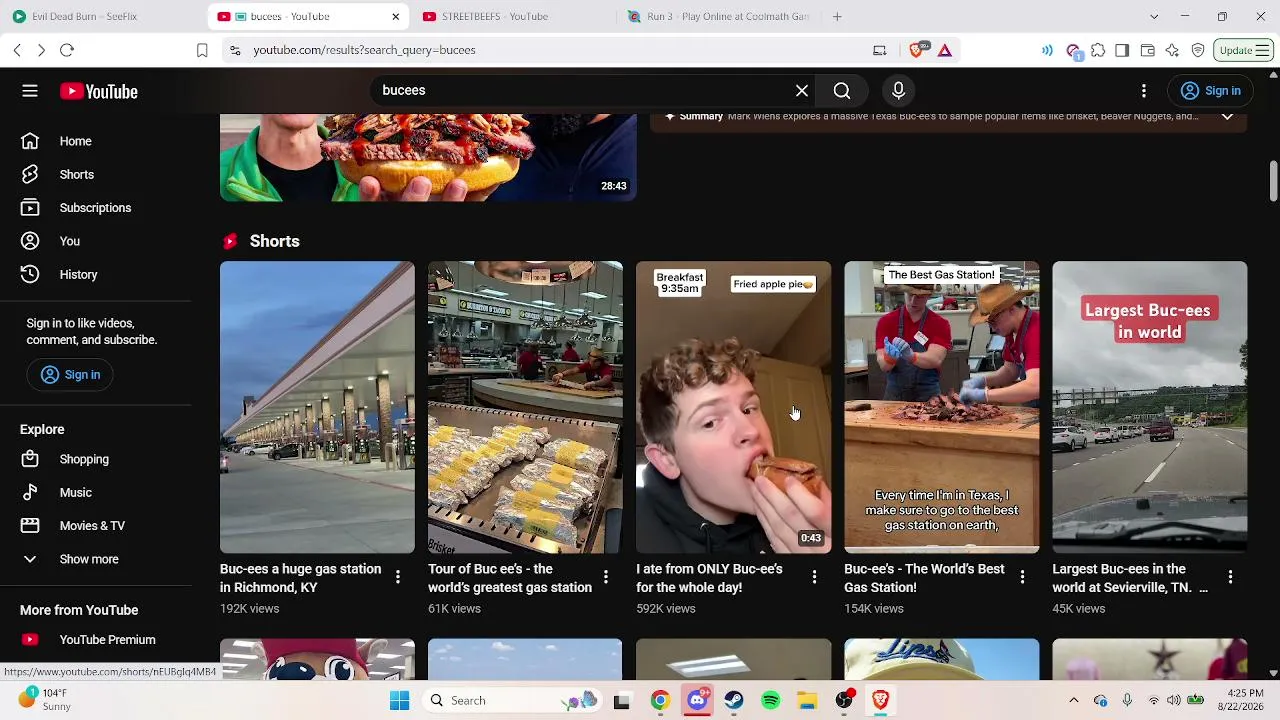
Task: Show hidden system tray icons
Action: click(1074, 701)
